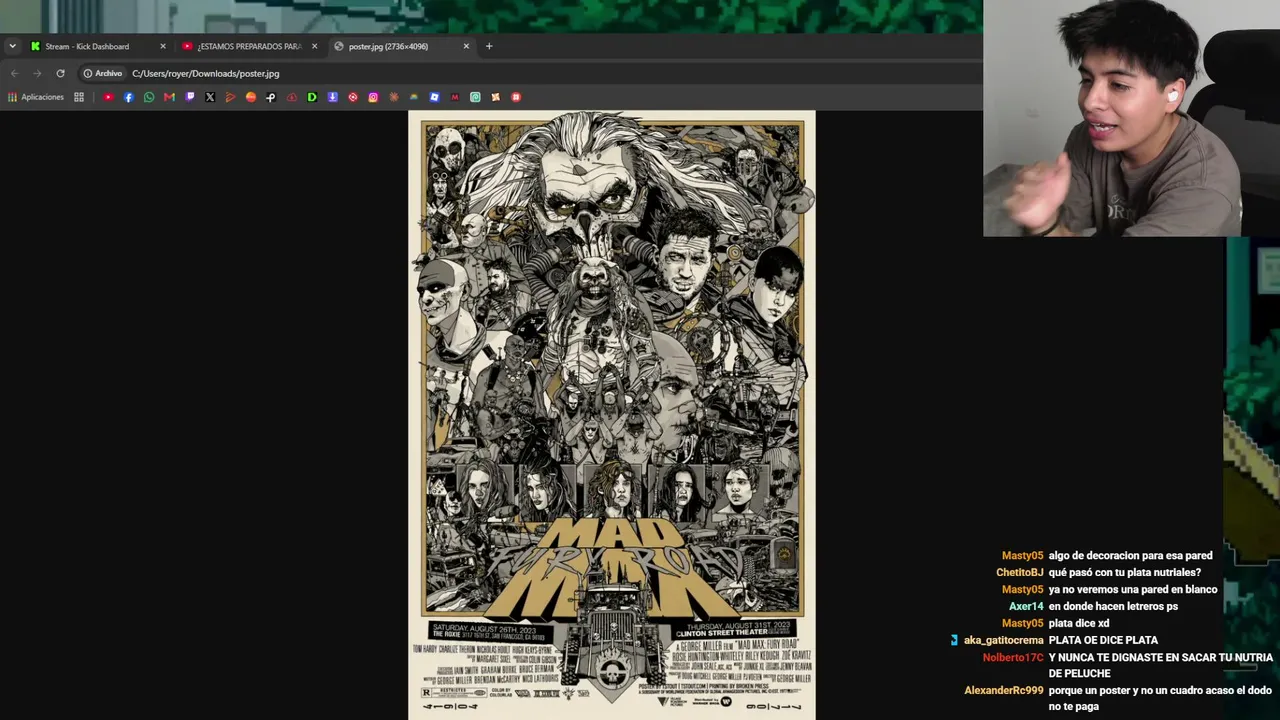Viewport: 1280px width, 720px height.
Task: Click the streamer webcam overlay
Action: click(x=1131, y=118)
